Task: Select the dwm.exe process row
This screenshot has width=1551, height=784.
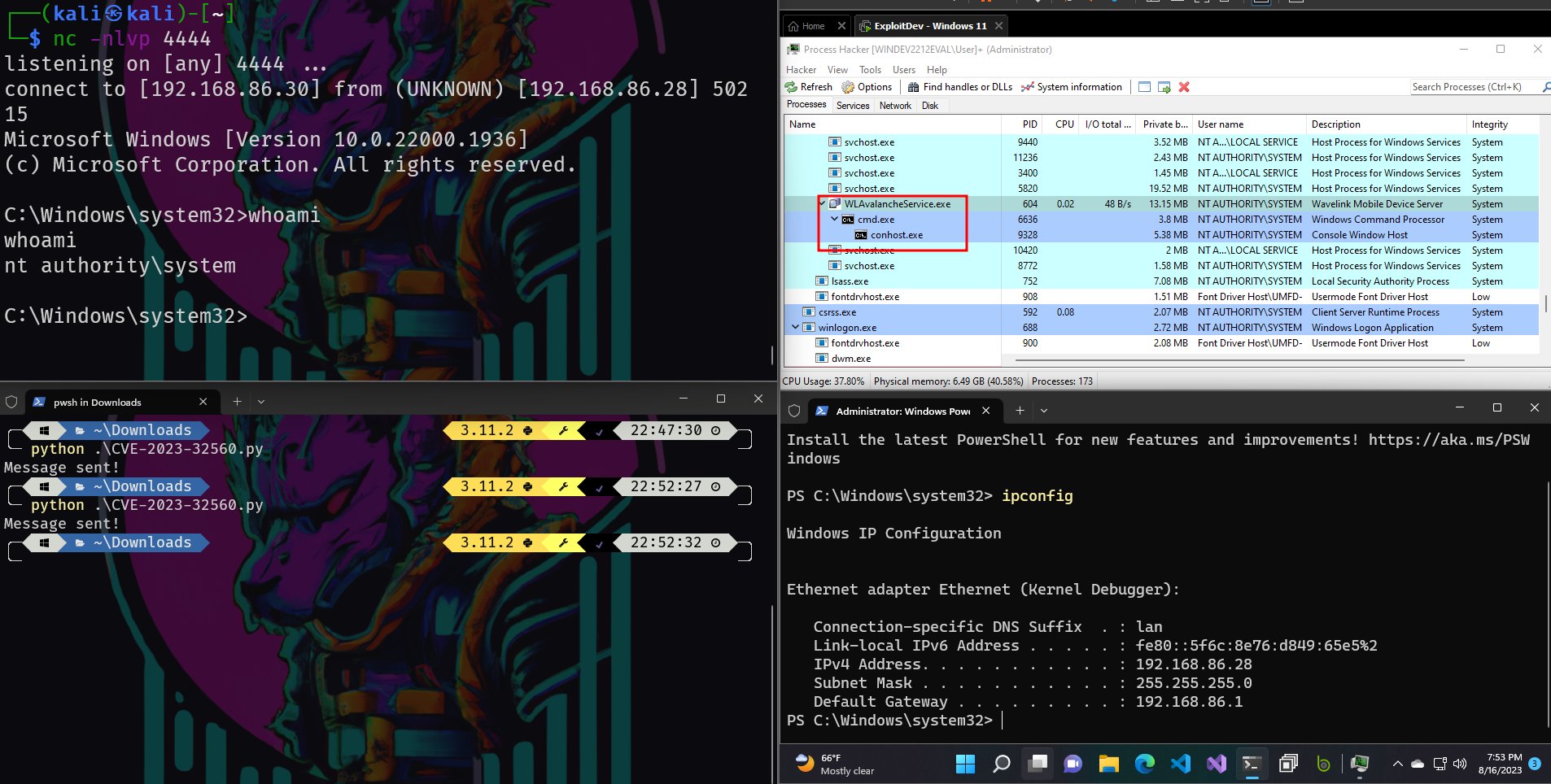Action: point(1161,359)
